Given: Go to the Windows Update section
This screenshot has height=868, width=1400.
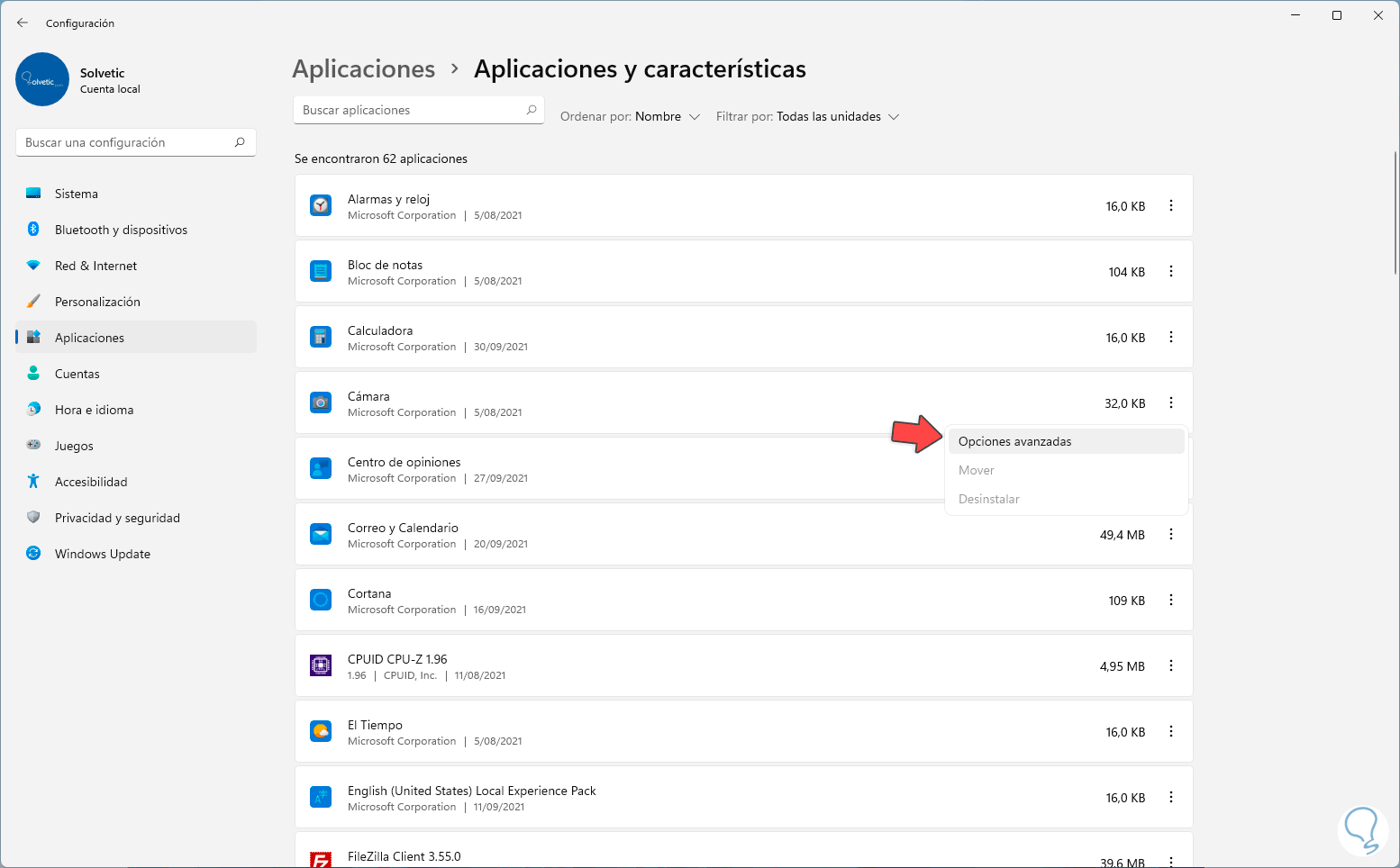Looking at the screenshot, I should pos(136,554).
